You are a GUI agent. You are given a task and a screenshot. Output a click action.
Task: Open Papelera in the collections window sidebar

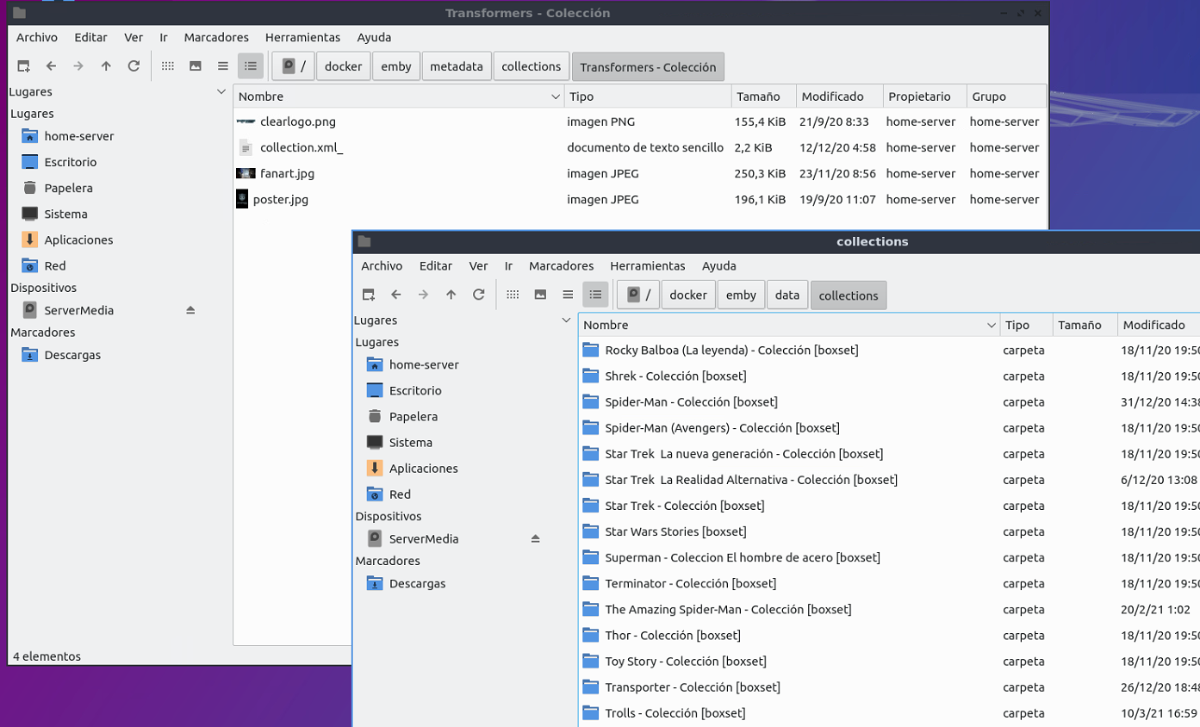(x=413, y=417)
